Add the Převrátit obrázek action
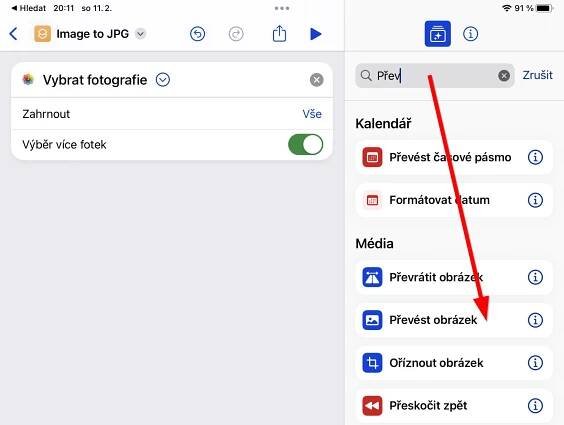 [454, 277]
